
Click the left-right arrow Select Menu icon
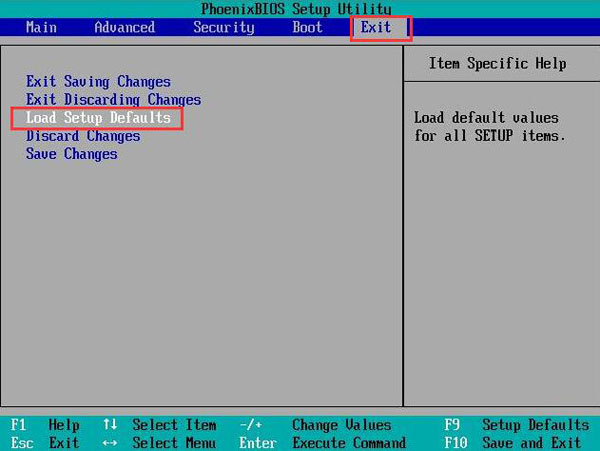(x=110, y=442)
